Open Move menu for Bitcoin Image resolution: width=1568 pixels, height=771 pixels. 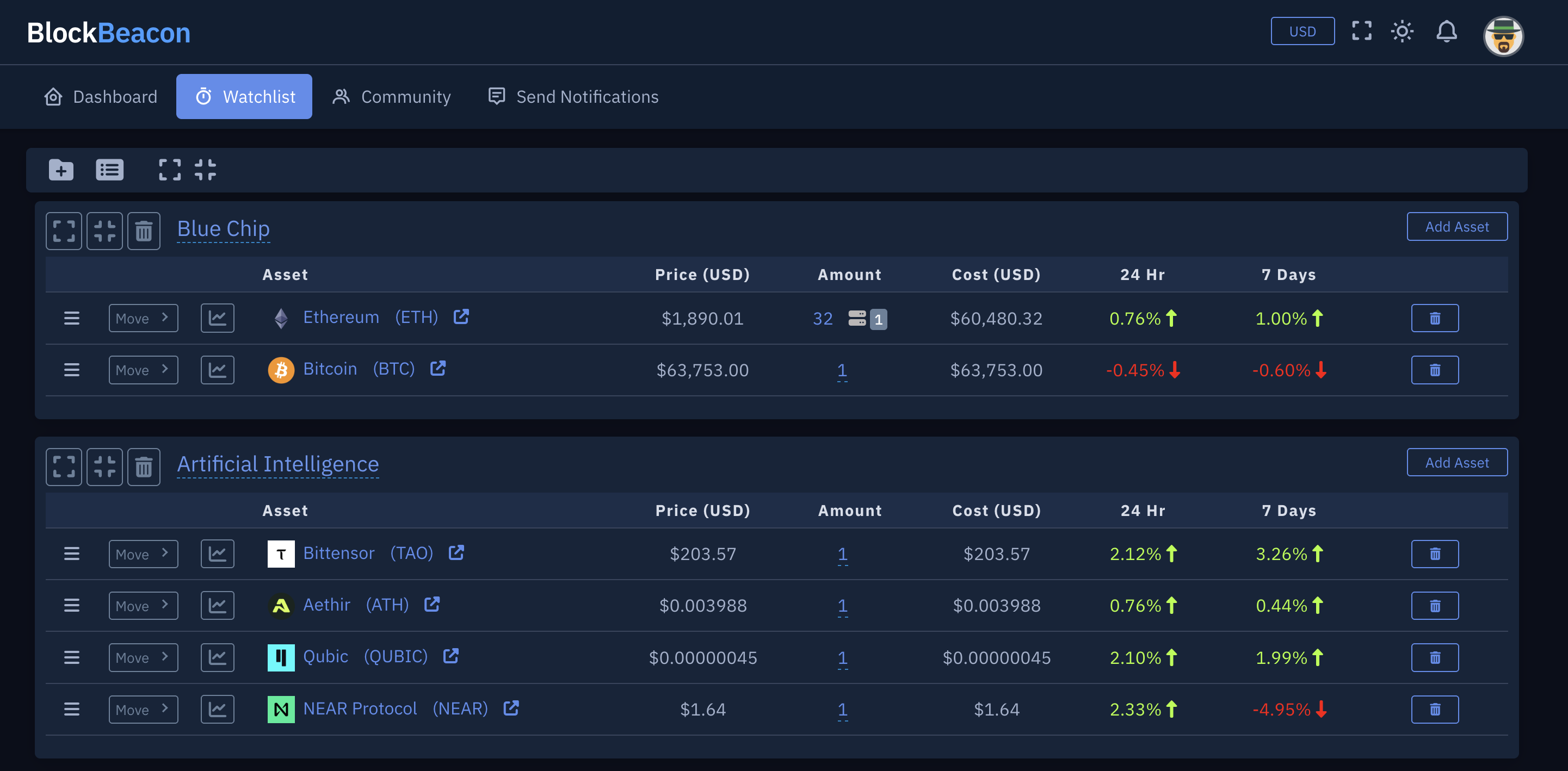[144, 370]
